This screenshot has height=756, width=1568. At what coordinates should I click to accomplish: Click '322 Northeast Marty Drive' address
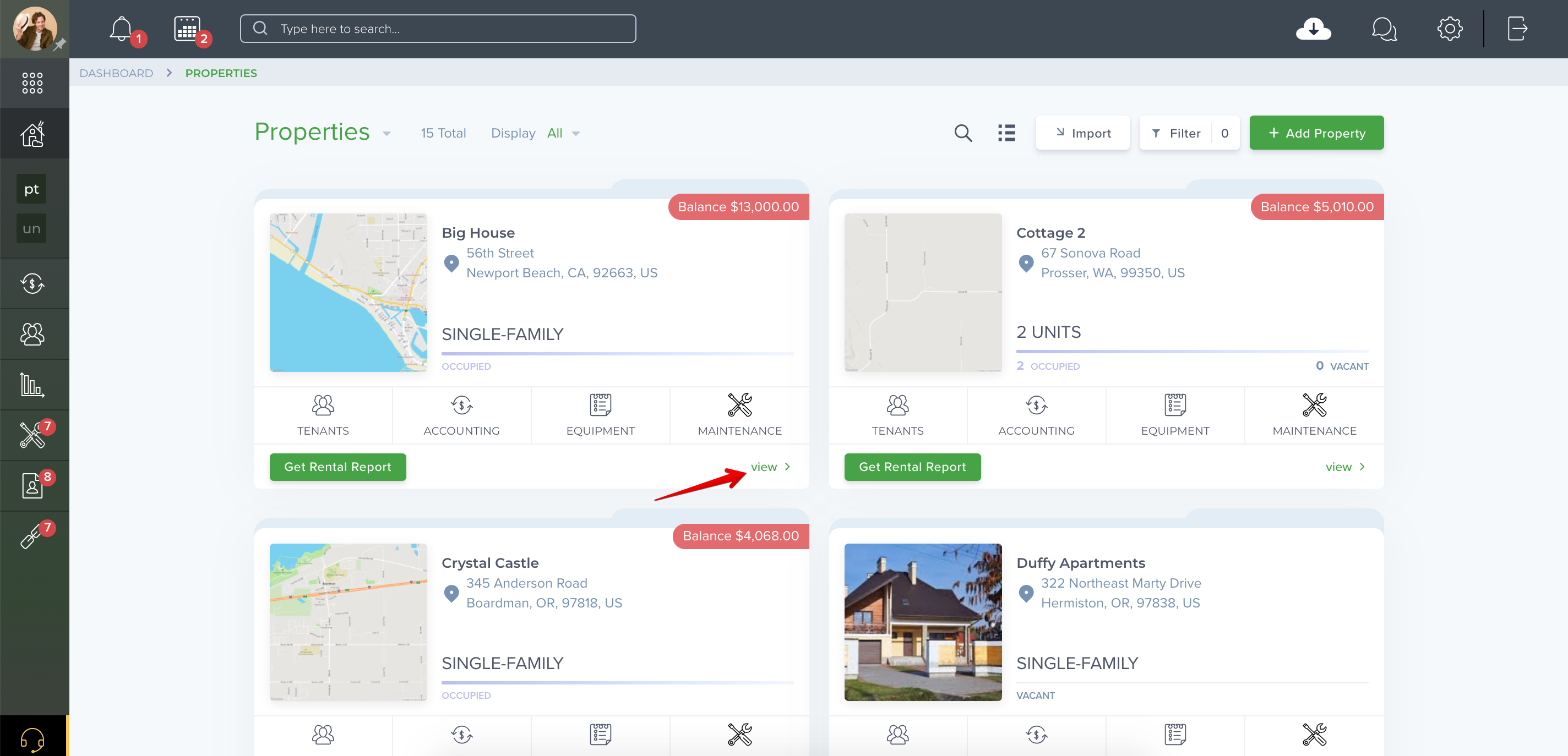coord(1120,583)
